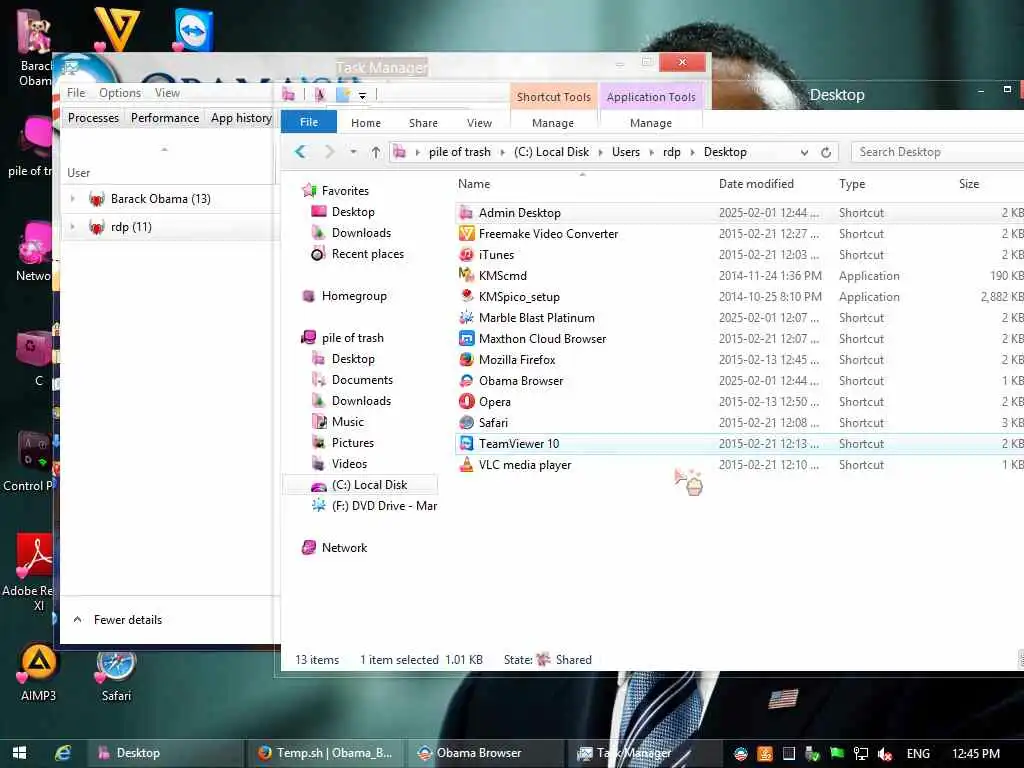Open the Freemake desktop icon at top

(x=116, y=29)
